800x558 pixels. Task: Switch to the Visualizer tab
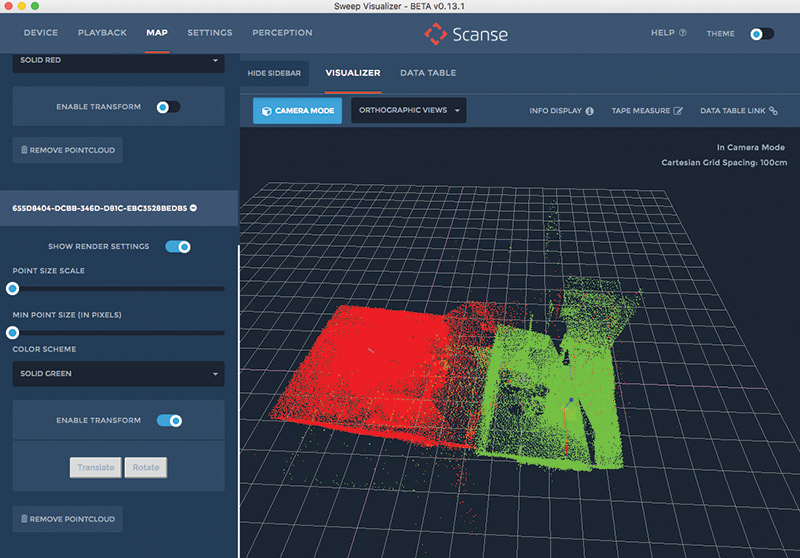(x=353, y=73)
